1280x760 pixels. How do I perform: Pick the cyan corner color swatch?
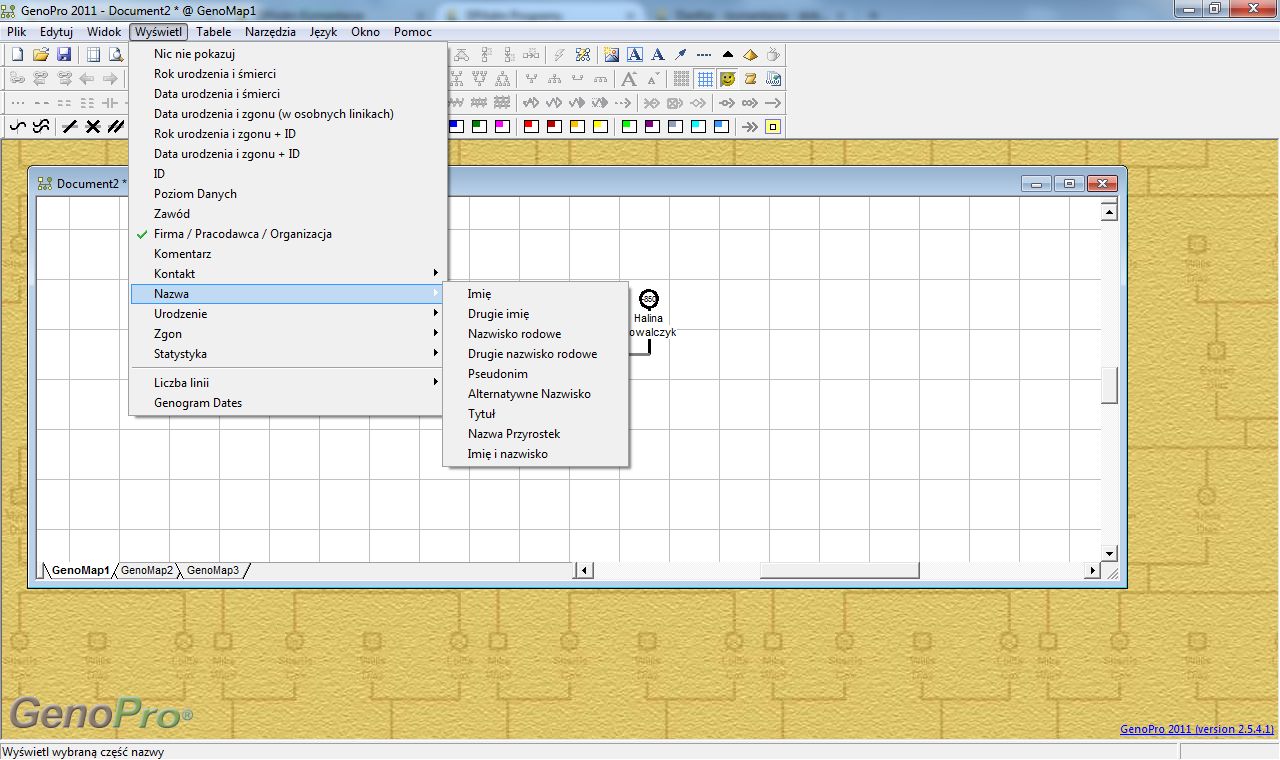tap(698, 126)
